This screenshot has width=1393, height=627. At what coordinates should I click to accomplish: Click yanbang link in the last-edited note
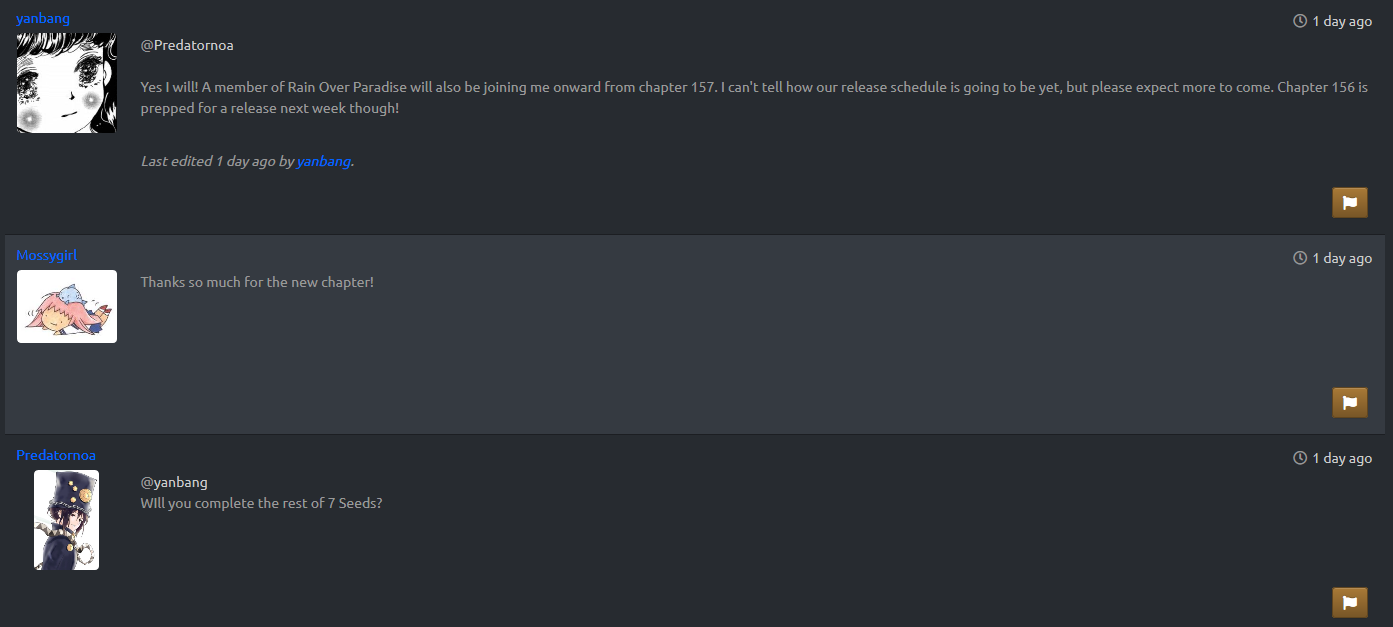pyautogui.click(x=323, y=161)
